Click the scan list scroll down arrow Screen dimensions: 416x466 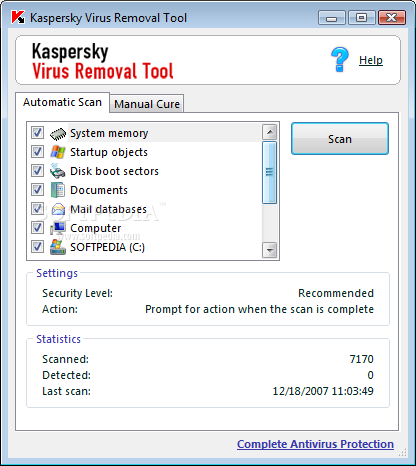[269, 250]
